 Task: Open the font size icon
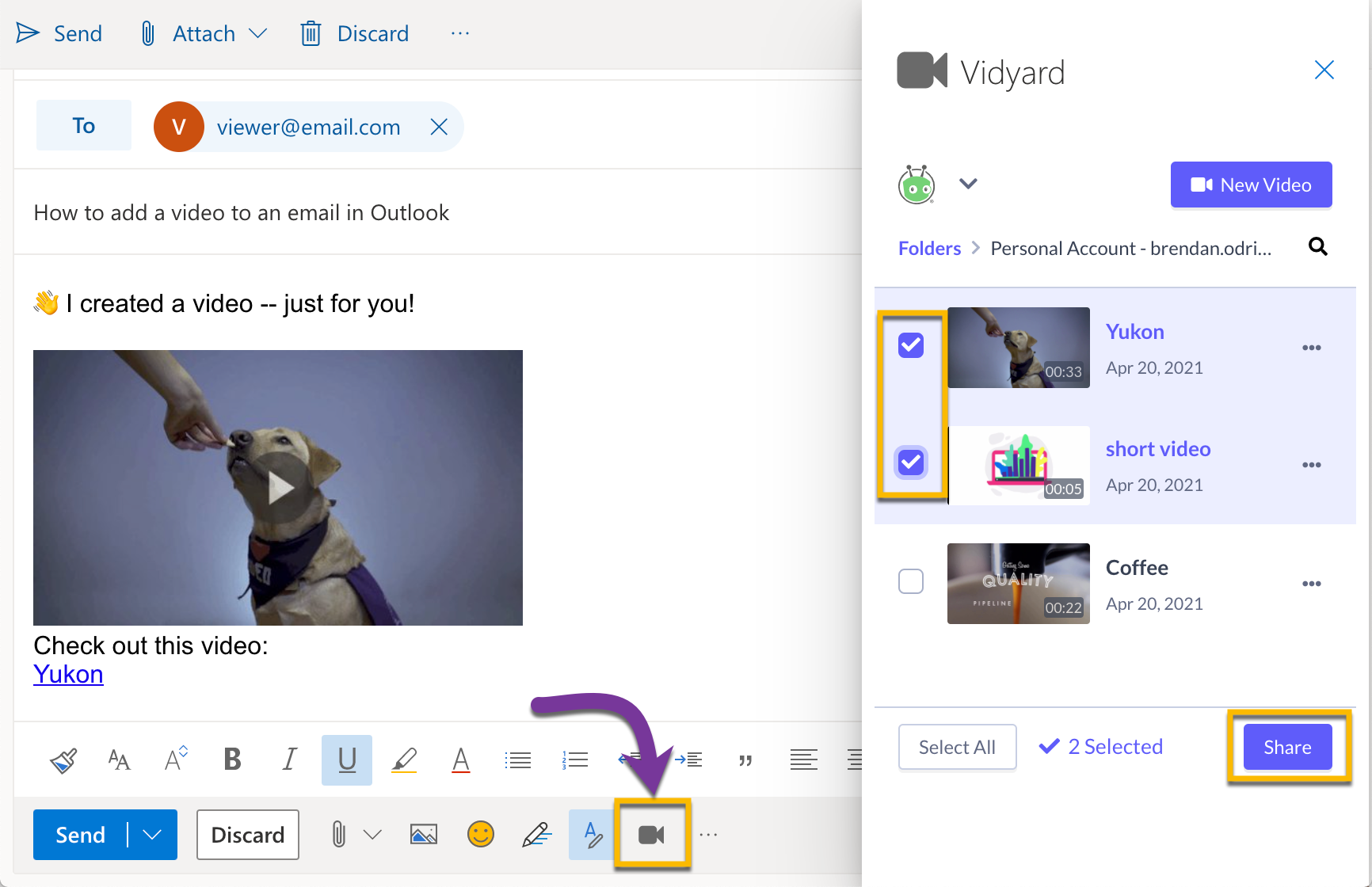119,760
